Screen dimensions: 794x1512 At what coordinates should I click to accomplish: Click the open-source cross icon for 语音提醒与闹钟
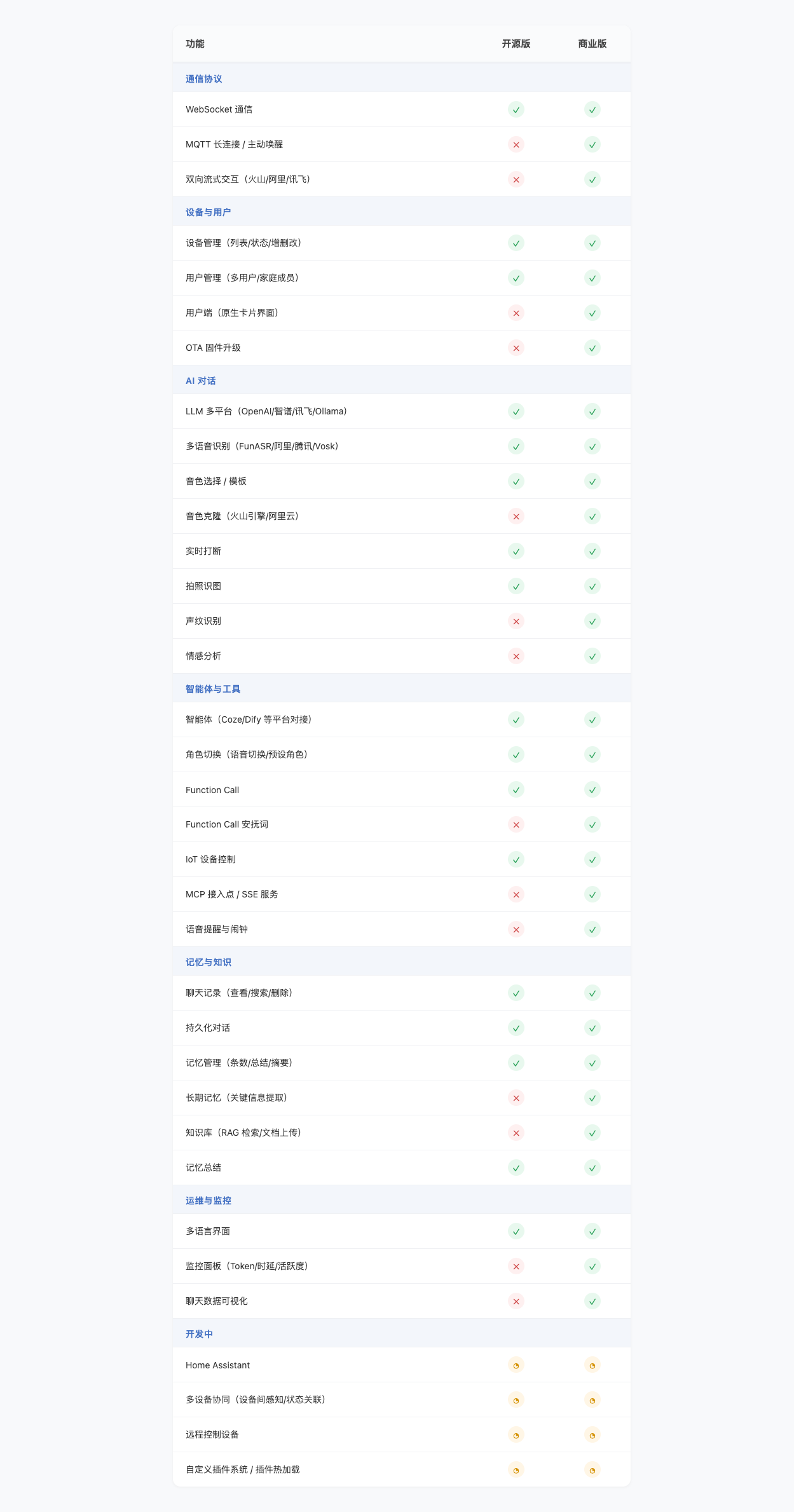(x=516, y=929)
